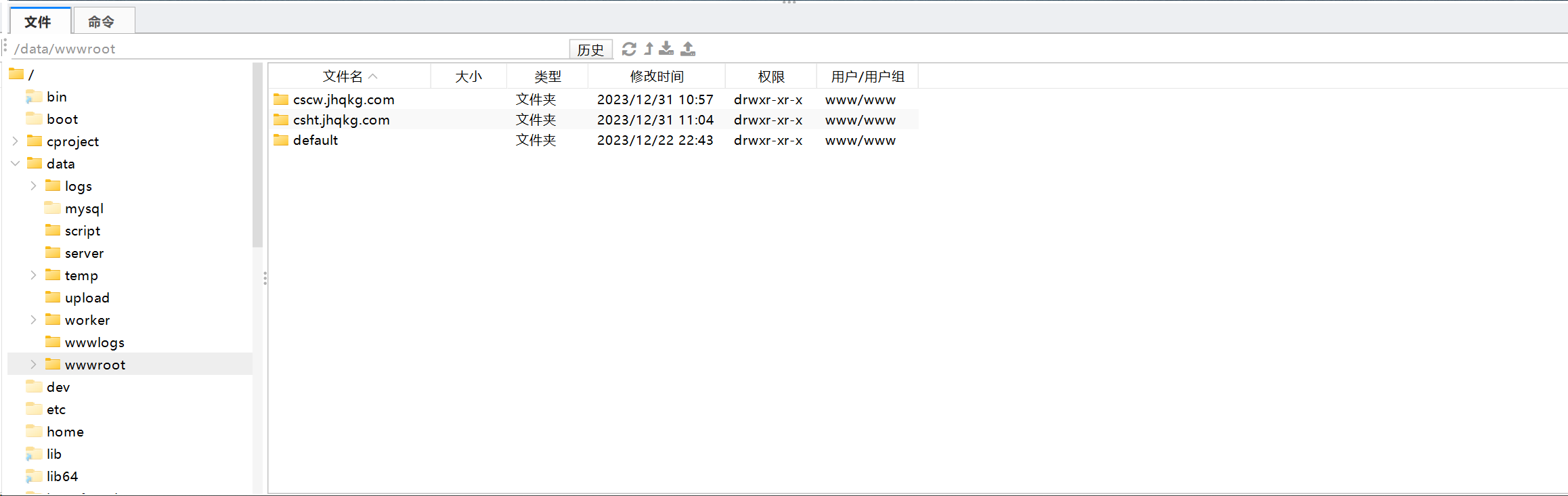Sort by the 权限 column header
The image size is (1568, 496).
(x=771, y=76)
